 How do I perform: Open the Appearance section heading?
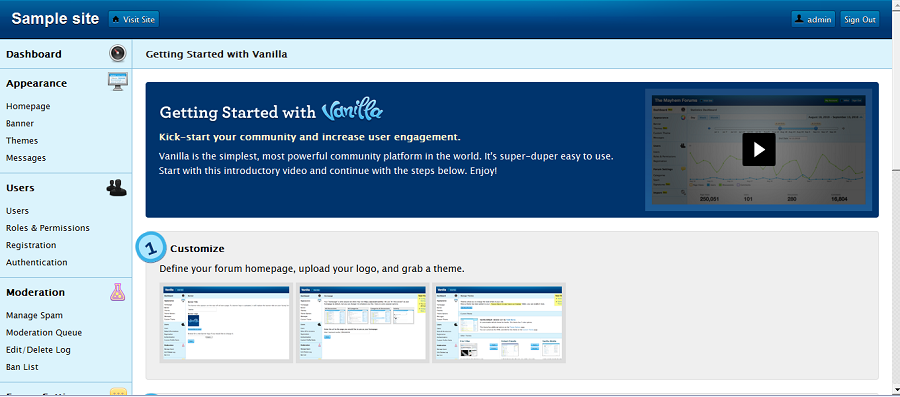point(37,83)
